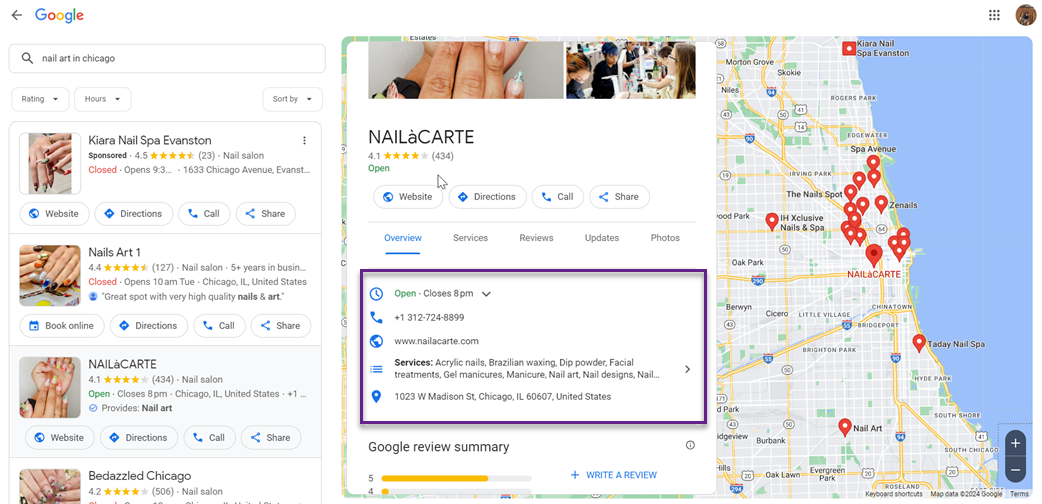Open Website button in NAILàCARTE detail panel

(x=408, y=197)
